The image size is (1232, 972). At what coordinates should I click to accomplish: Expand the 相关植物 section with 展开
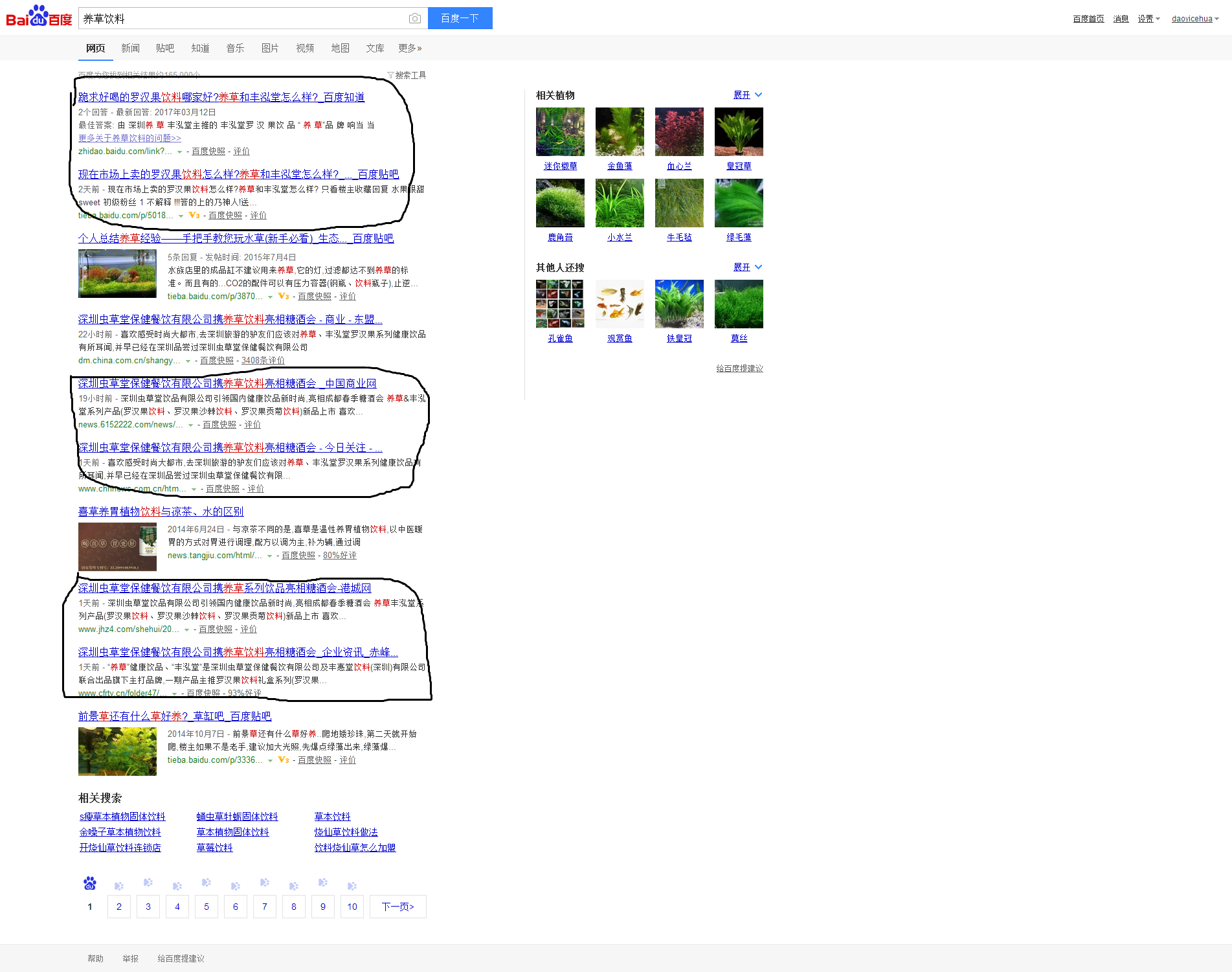748,95
